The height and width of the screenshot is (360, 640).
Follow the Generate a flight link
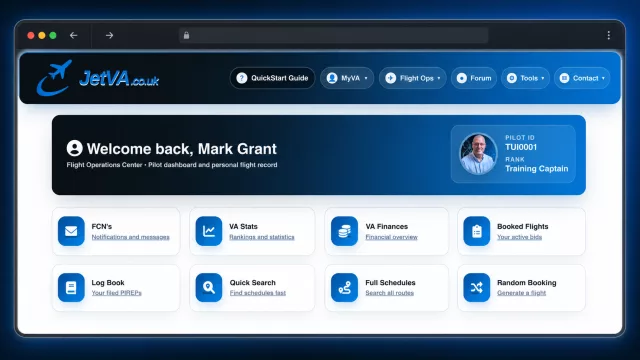521,293
